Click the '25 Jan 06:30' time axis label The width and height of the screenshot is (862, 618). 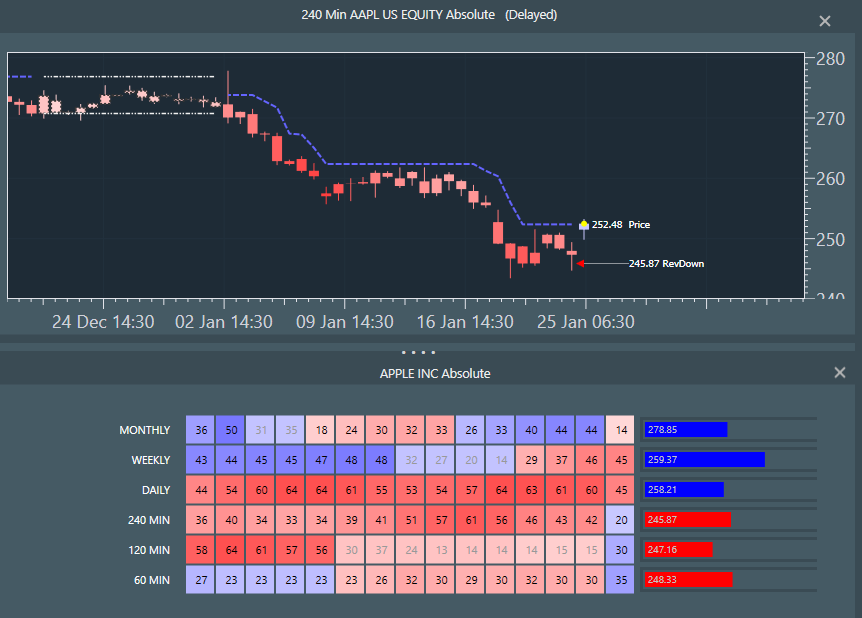[585, 322]
